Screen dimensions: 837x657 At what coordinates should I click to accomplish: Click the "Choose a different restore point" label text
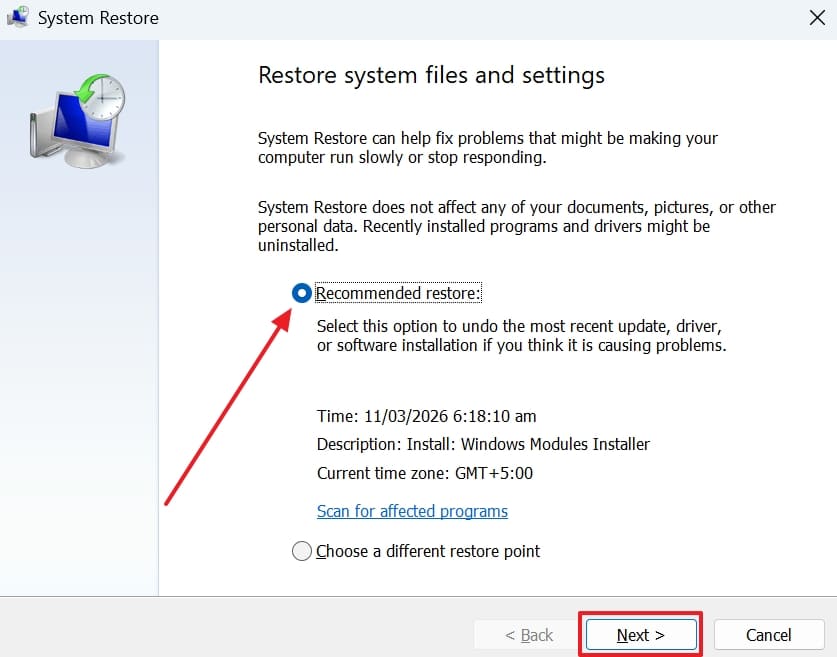pos(428,551)
